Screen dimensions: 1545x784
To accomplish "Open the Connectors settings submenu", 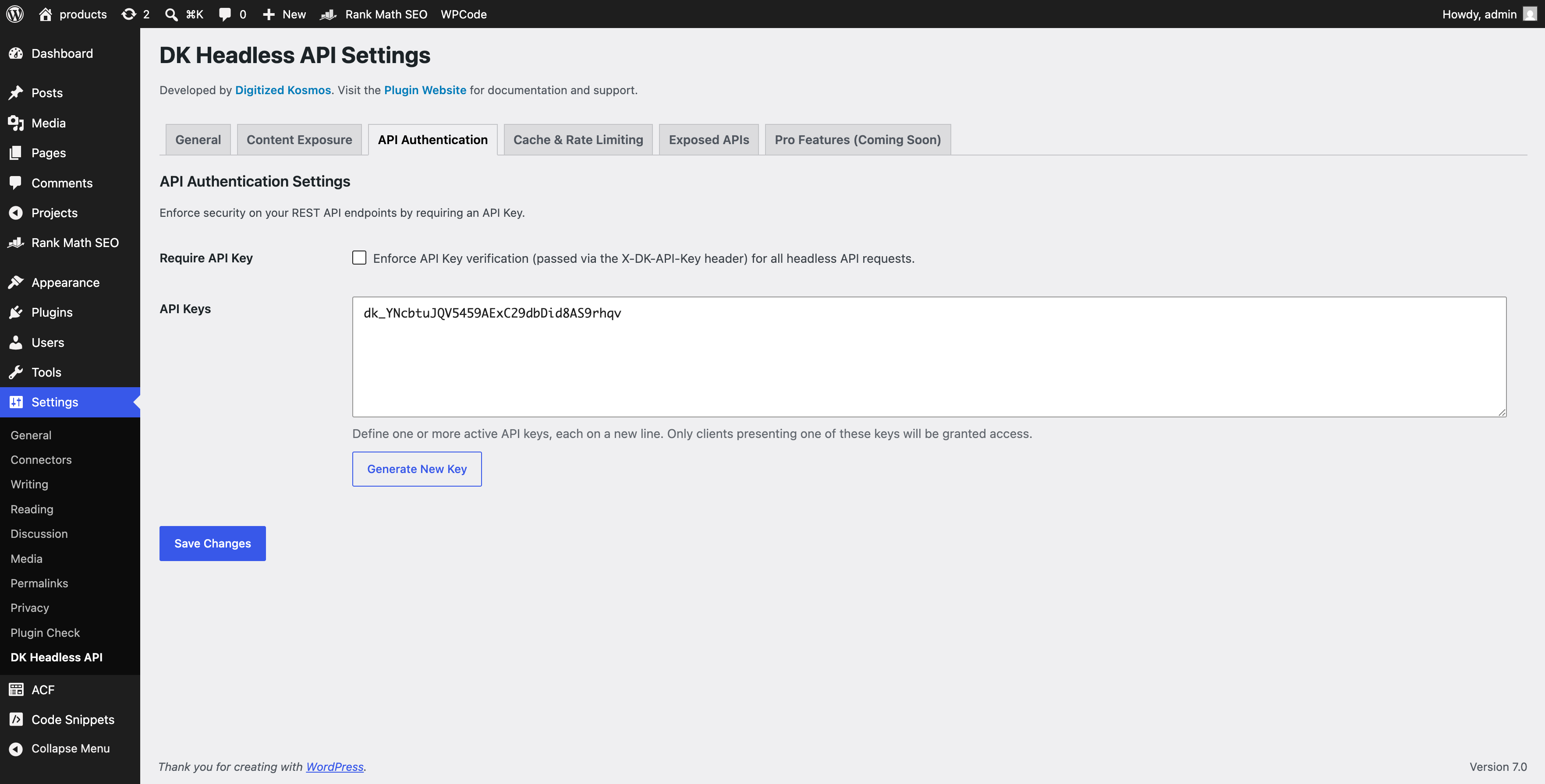I will click(x=41, y=460).
